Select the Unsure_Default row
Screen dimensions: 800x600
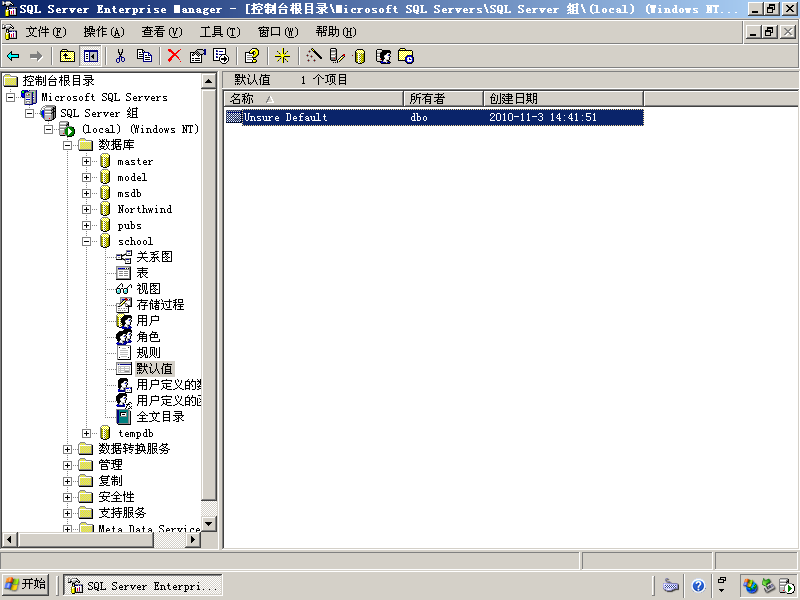pos(434,117)
